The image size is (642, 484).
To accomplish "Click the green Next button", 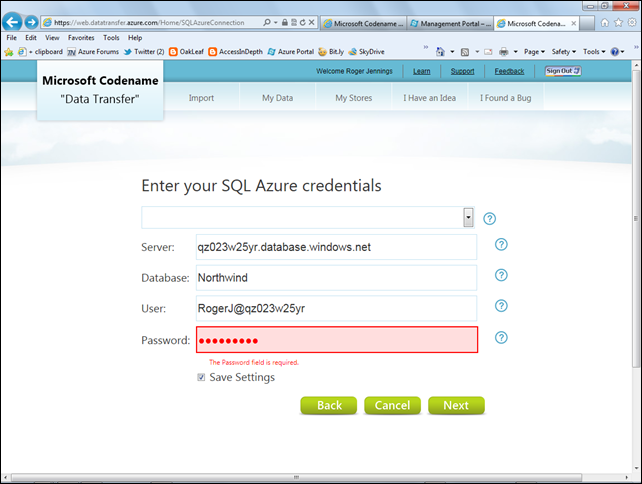I will click(x=456, y=405).
